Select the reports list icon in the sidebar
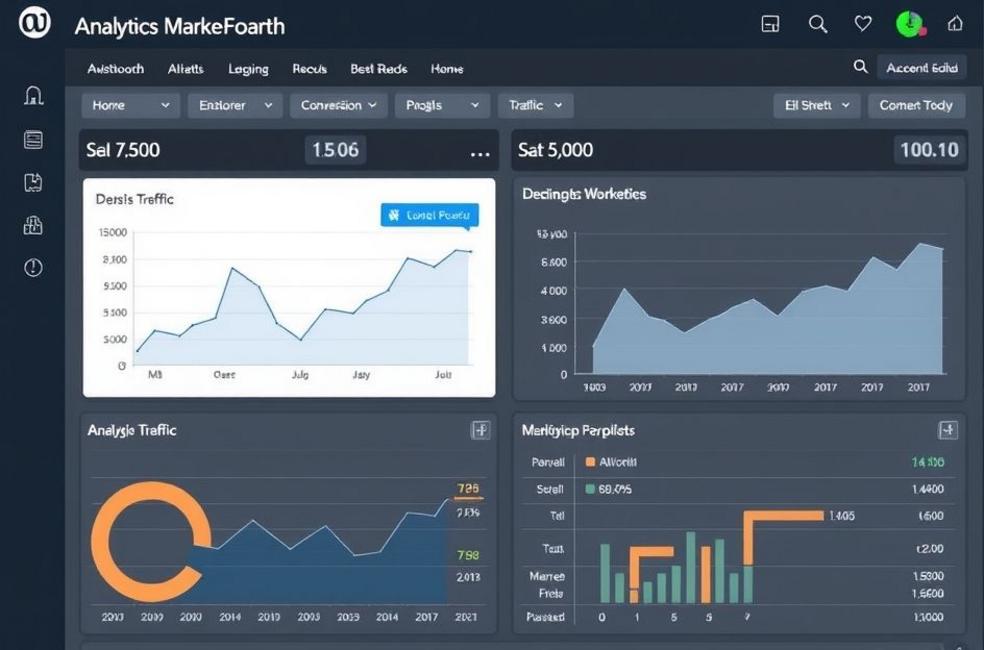This screenshot has width=984, height=650. coord(33,139)
